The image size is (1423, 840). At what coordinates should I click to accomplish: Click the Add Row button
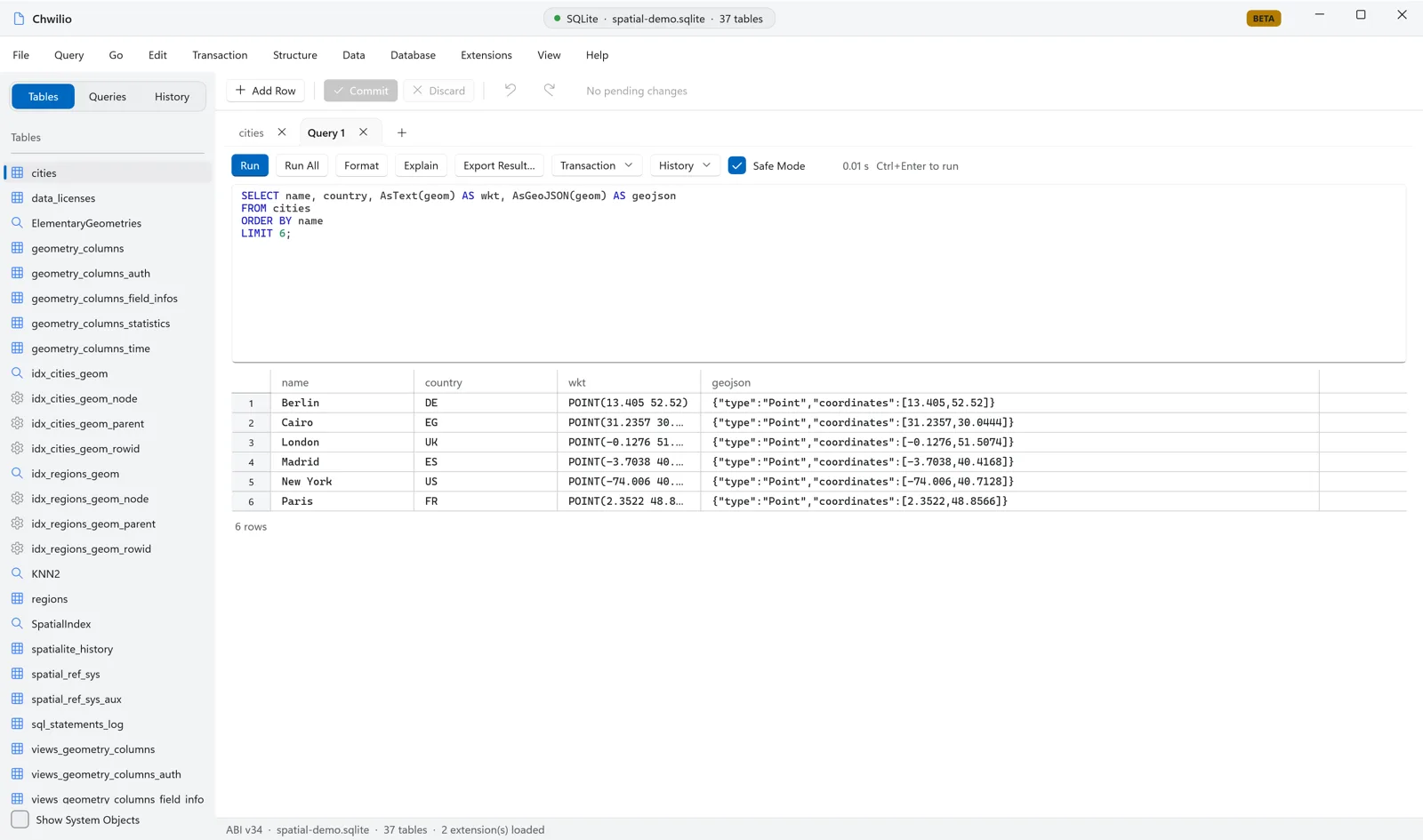(266, 91)
